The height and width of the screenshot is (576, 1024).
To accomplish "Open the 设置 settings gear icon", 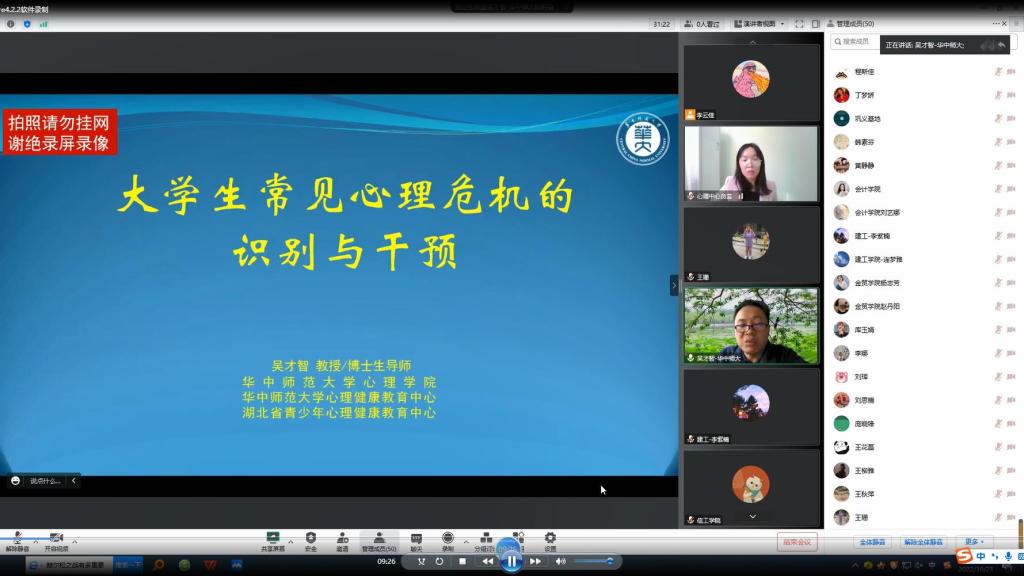I will 550,540.
